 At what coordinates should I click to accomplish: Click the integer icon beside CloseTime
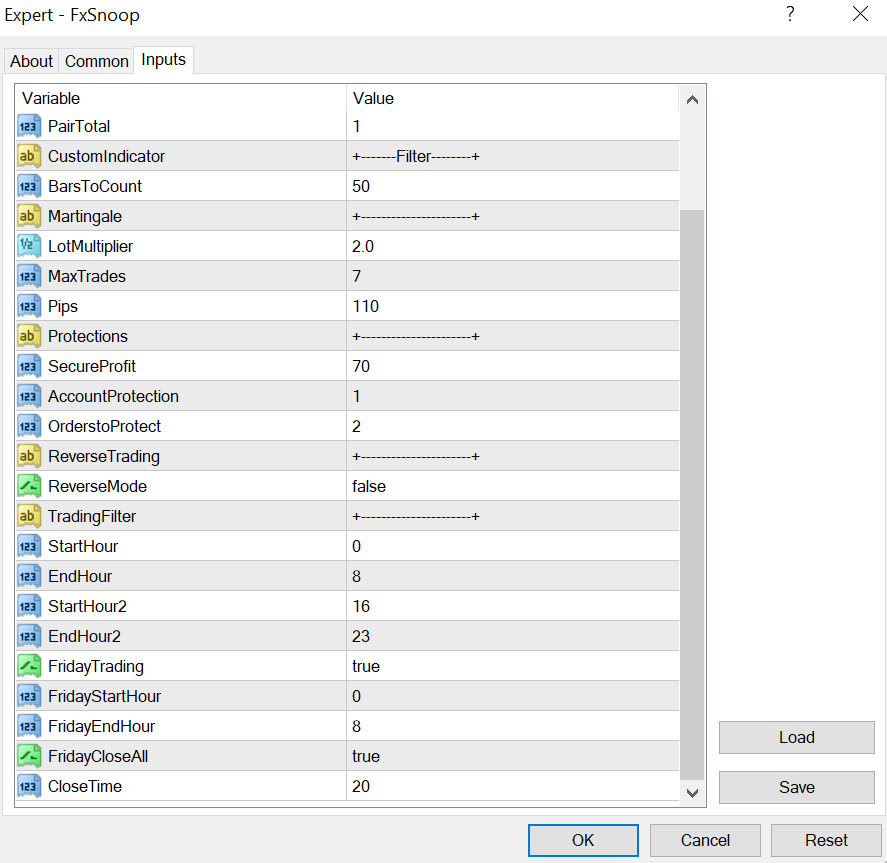(x=29, y=786)
